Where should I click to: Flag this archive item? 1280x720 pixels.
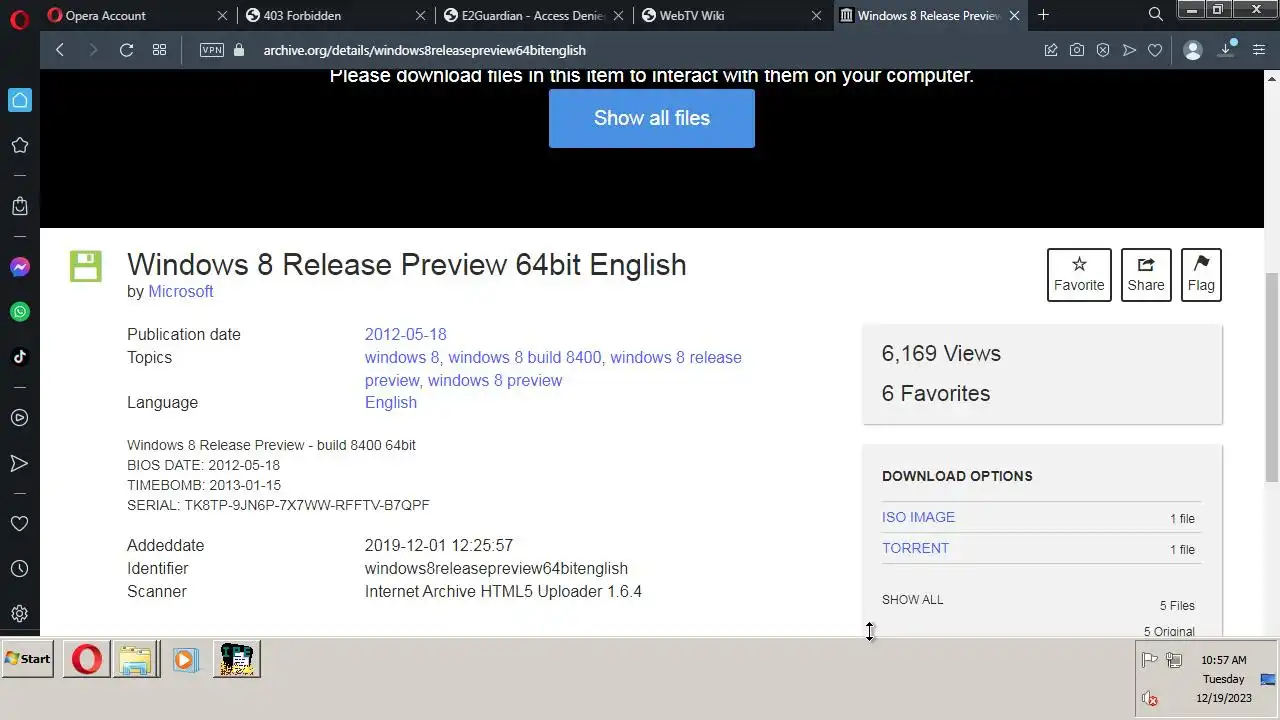1201,274
